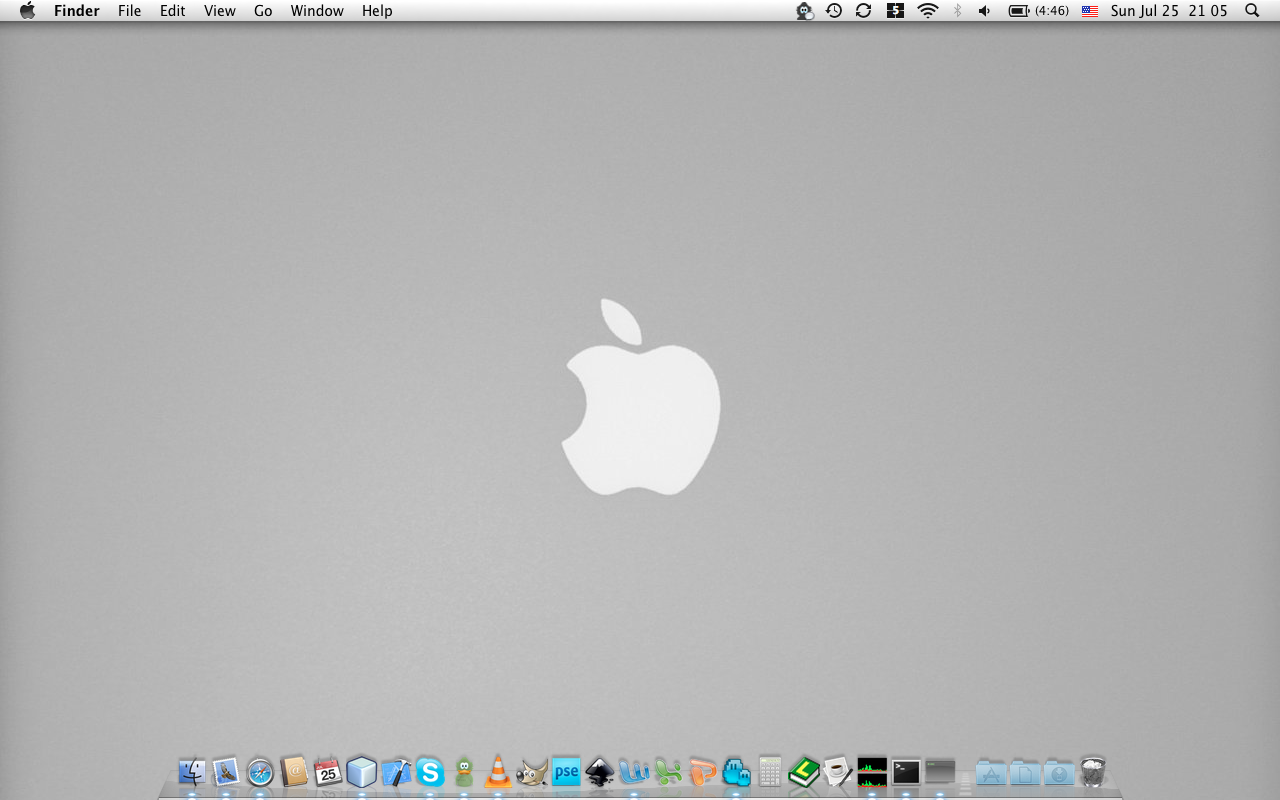Open the US flag input source menu
This screenshot has height=800, width=1280.
click(1090, 11)
